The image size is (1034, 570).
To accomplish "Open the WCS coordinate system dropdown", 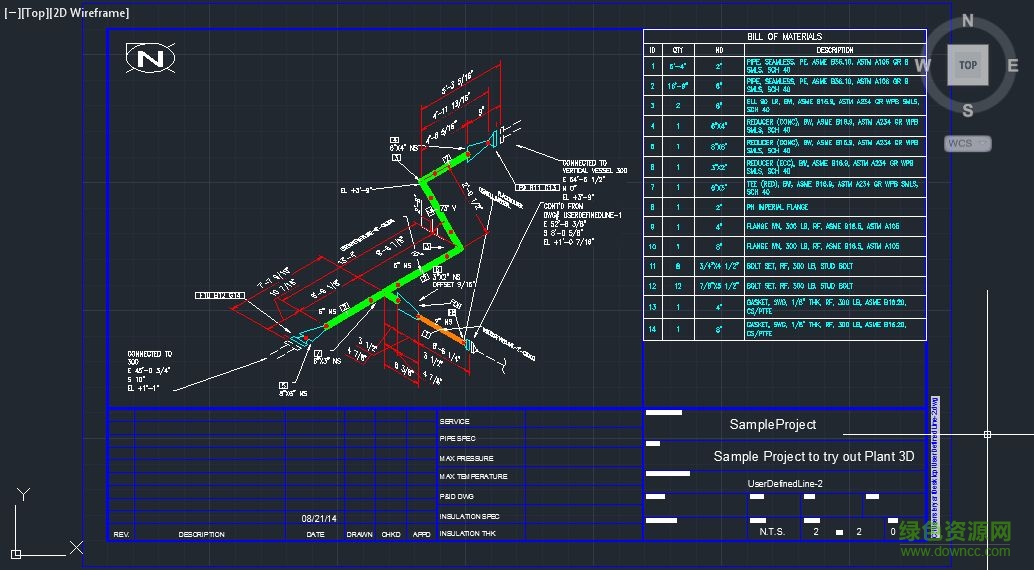I will [x=967, y=143].
